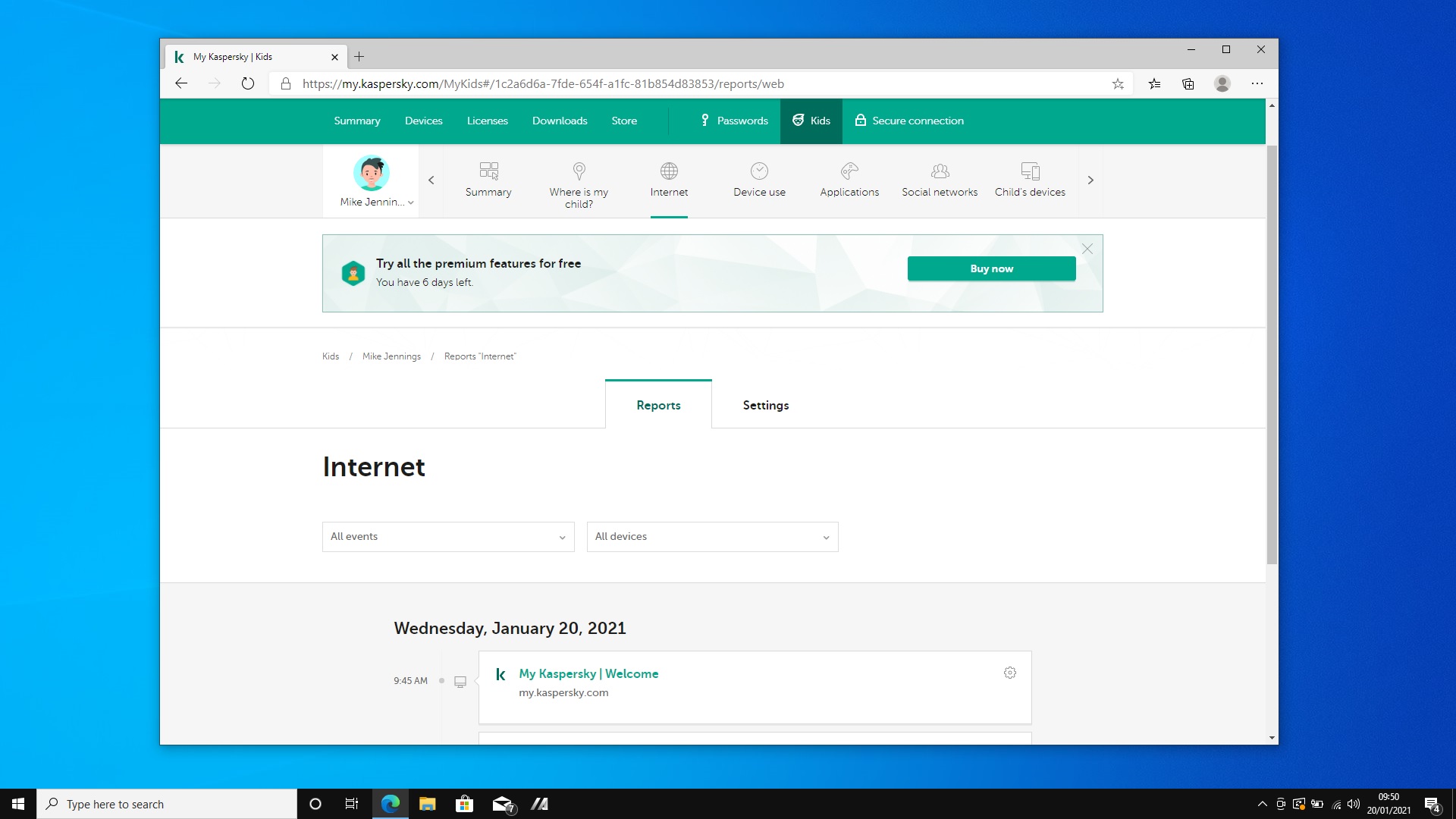View site information lock icon
The image size is (1456, 819).
(x=286, y=83)
